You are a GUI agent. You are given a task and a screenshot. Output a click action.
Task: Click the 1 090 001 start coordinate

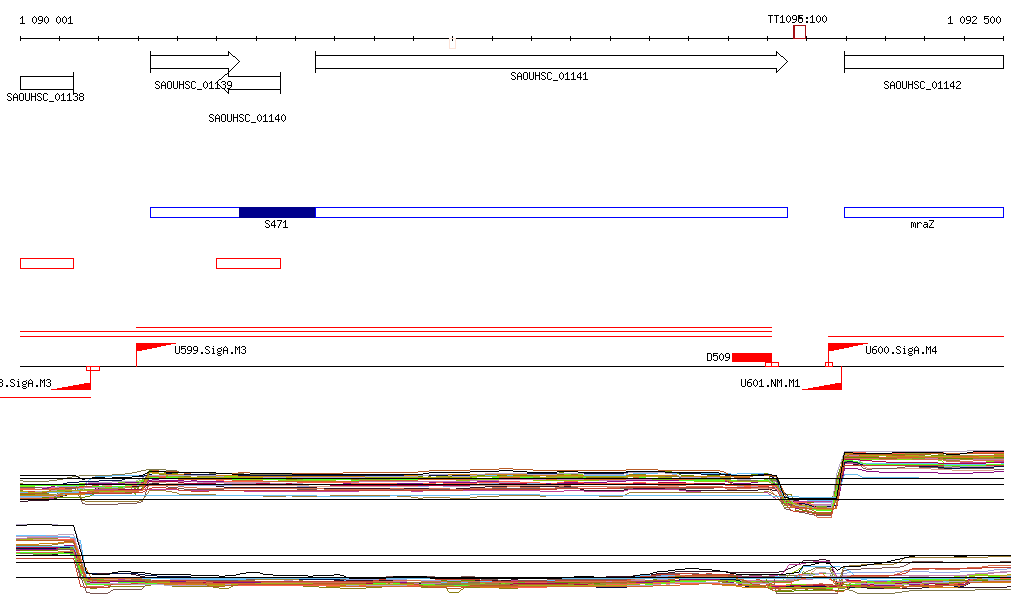(46, 20)
